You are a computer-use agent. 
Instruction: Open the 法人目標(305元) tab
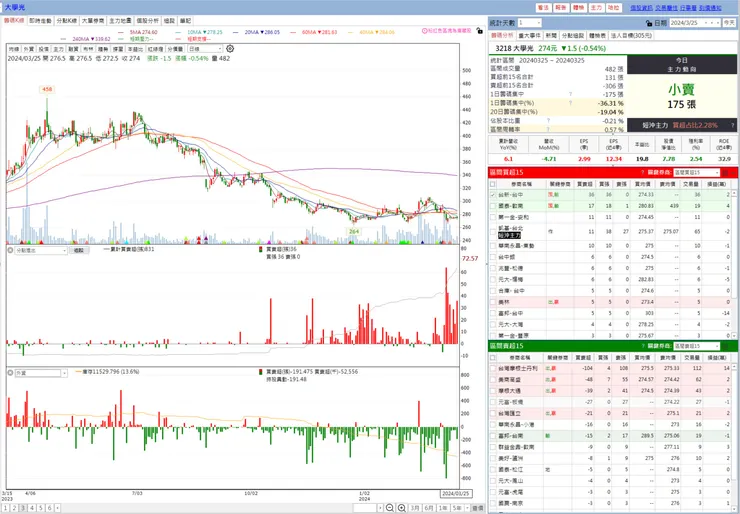click(x=631, y=35)
